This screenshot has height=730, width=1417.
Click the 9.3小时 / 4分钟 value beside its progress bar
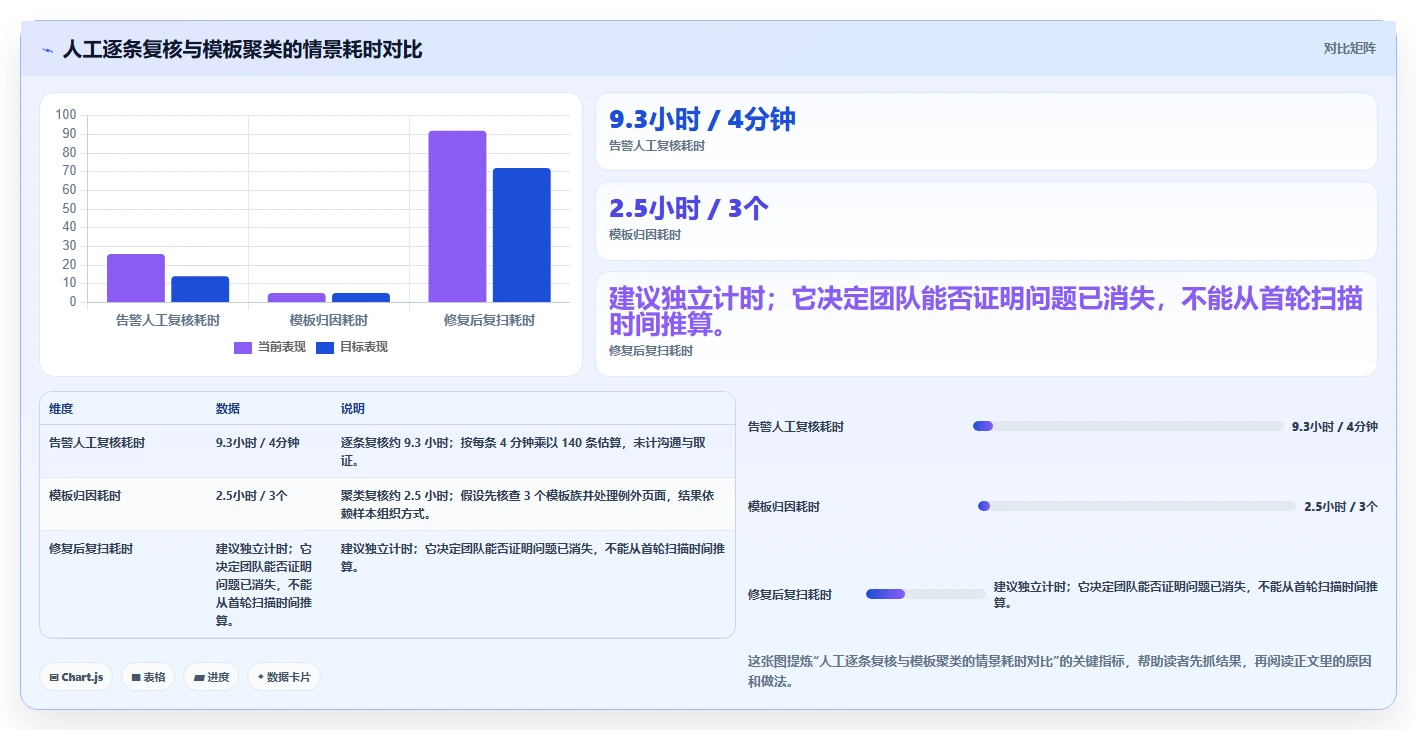(1335, 426)
